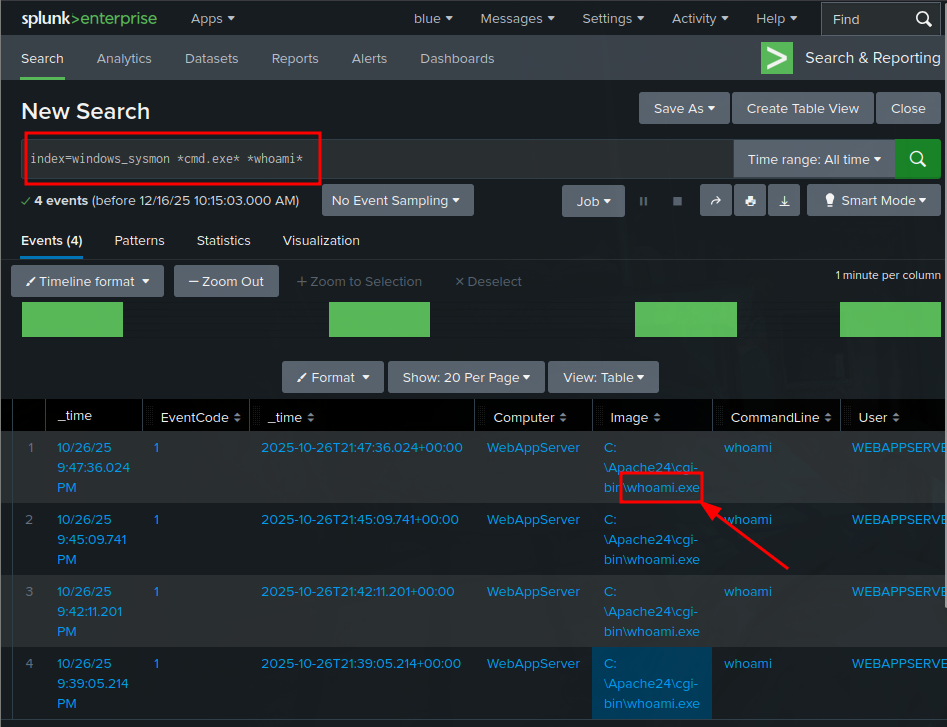
Task: Expand the Save As dropdown
Action: pyautogui.click(x=684, y=108)
